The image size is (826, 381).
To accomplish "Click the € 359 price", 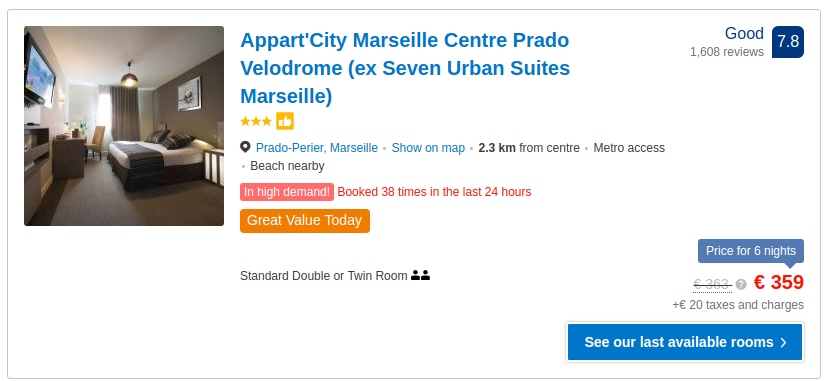I will pos(779,282).
